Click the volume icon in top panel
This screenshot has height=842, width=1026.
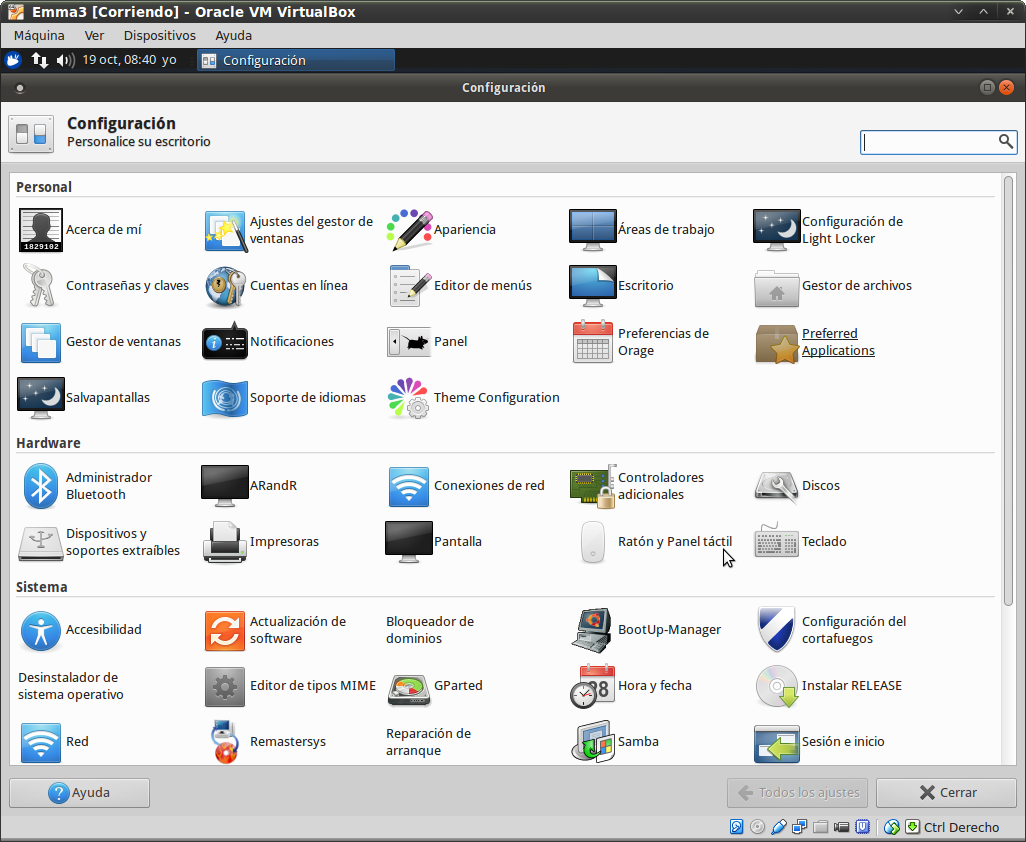65,60
